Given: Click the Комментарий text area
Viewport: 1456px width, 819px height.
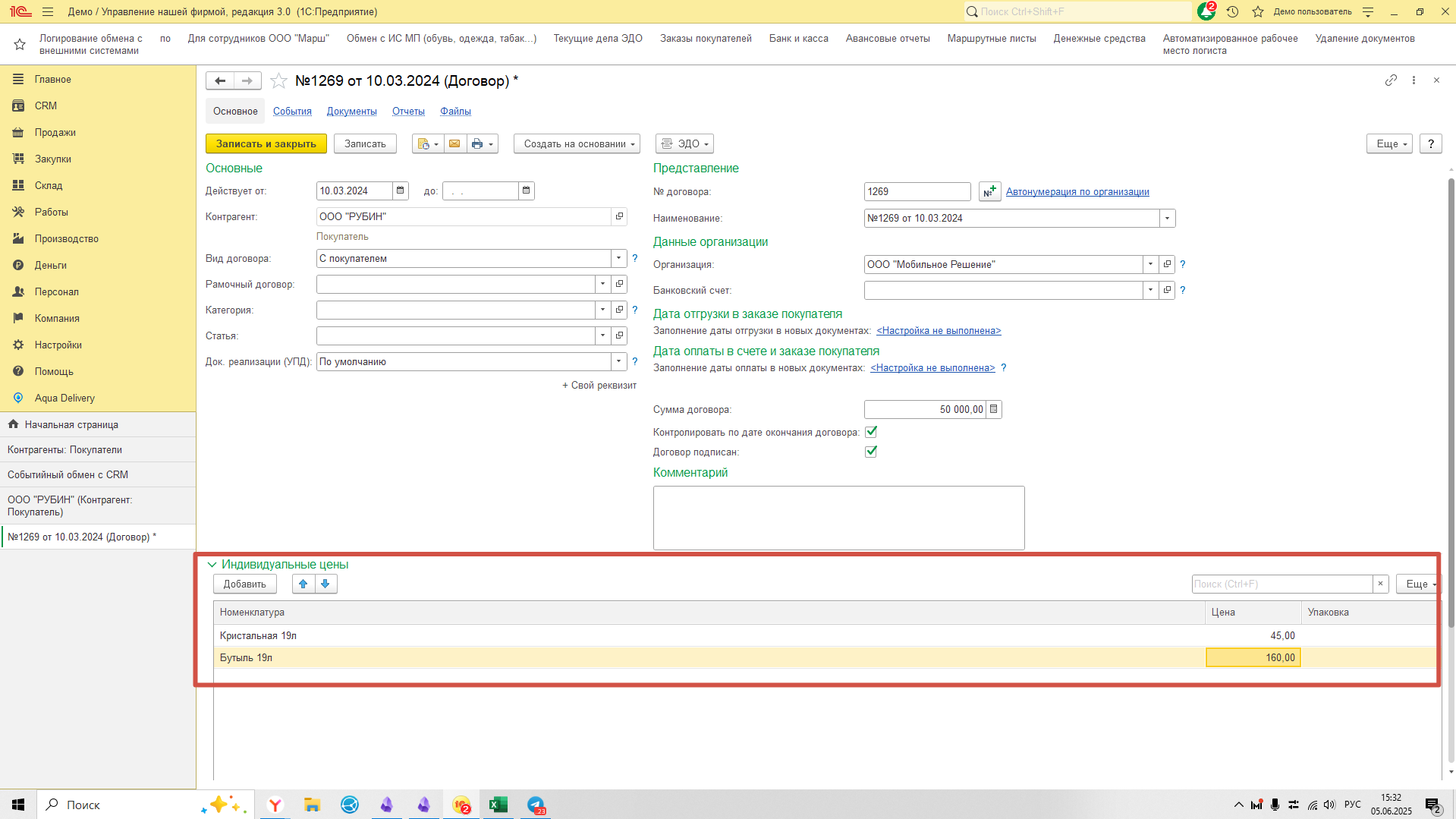Looking at the screenshot, I should tap(838, 518).
